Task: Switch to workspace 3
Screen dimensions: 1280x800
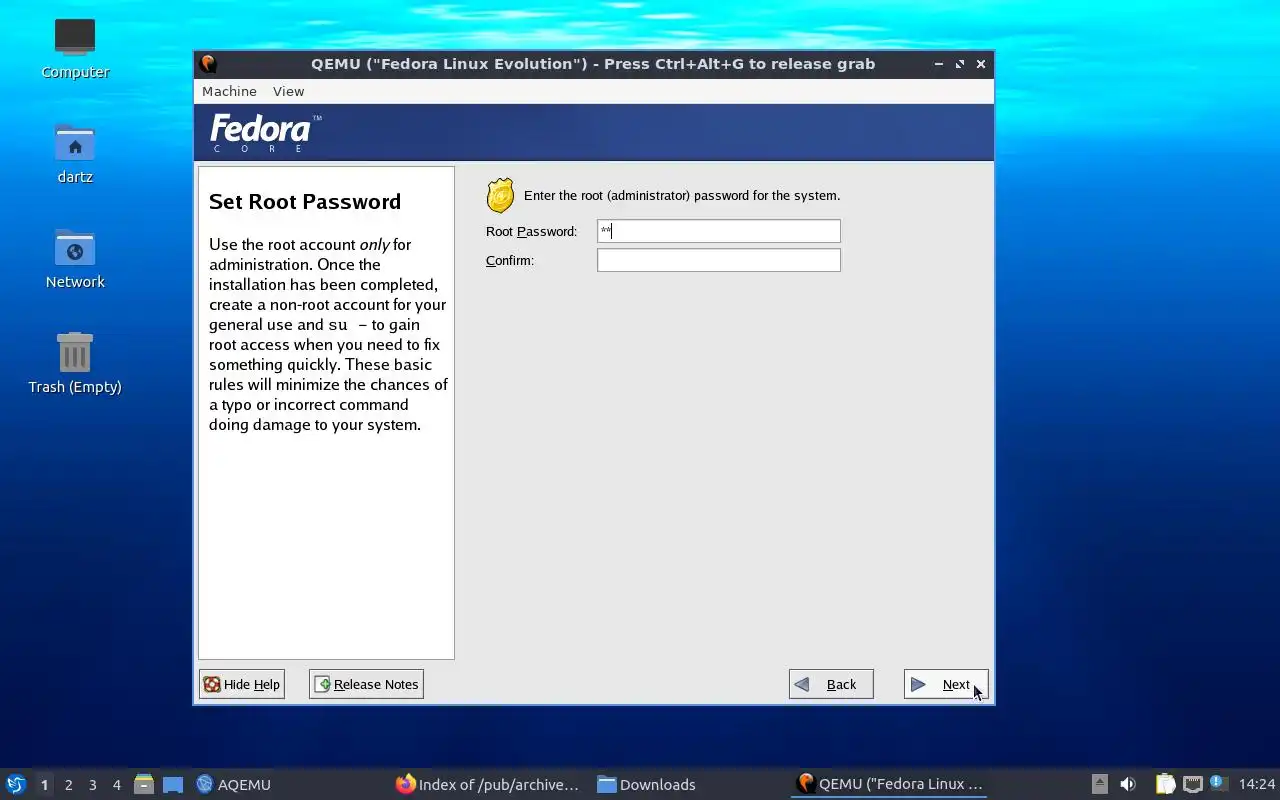Action: (x=92, y=785)
